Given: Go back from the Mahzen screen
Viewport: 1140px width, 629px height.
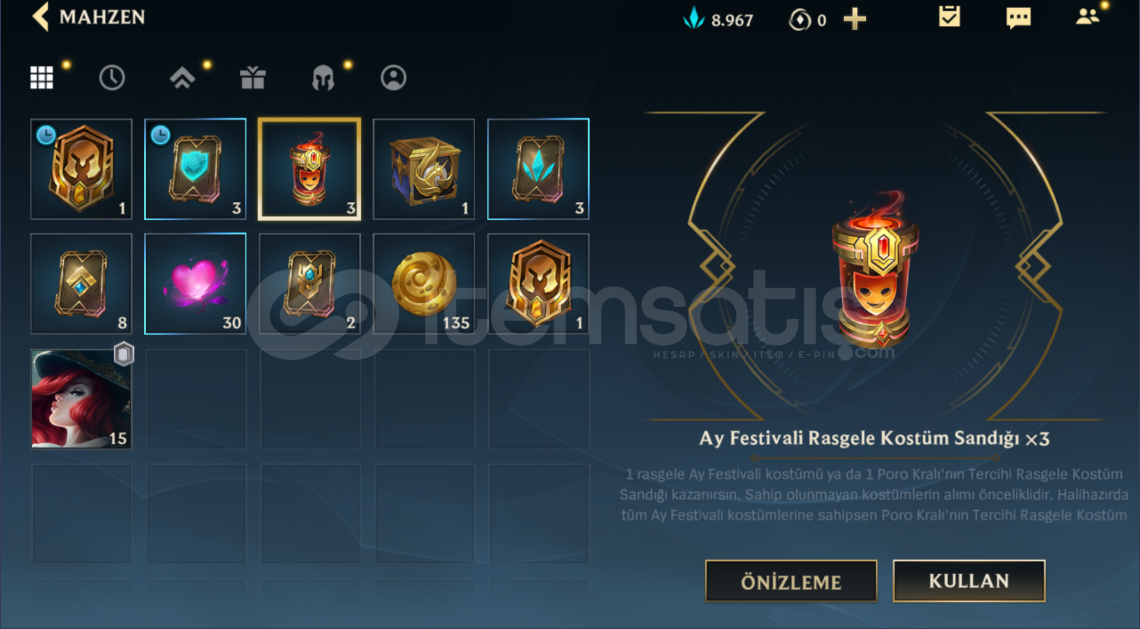Looking at the screenshot, I should pos(41,17).
